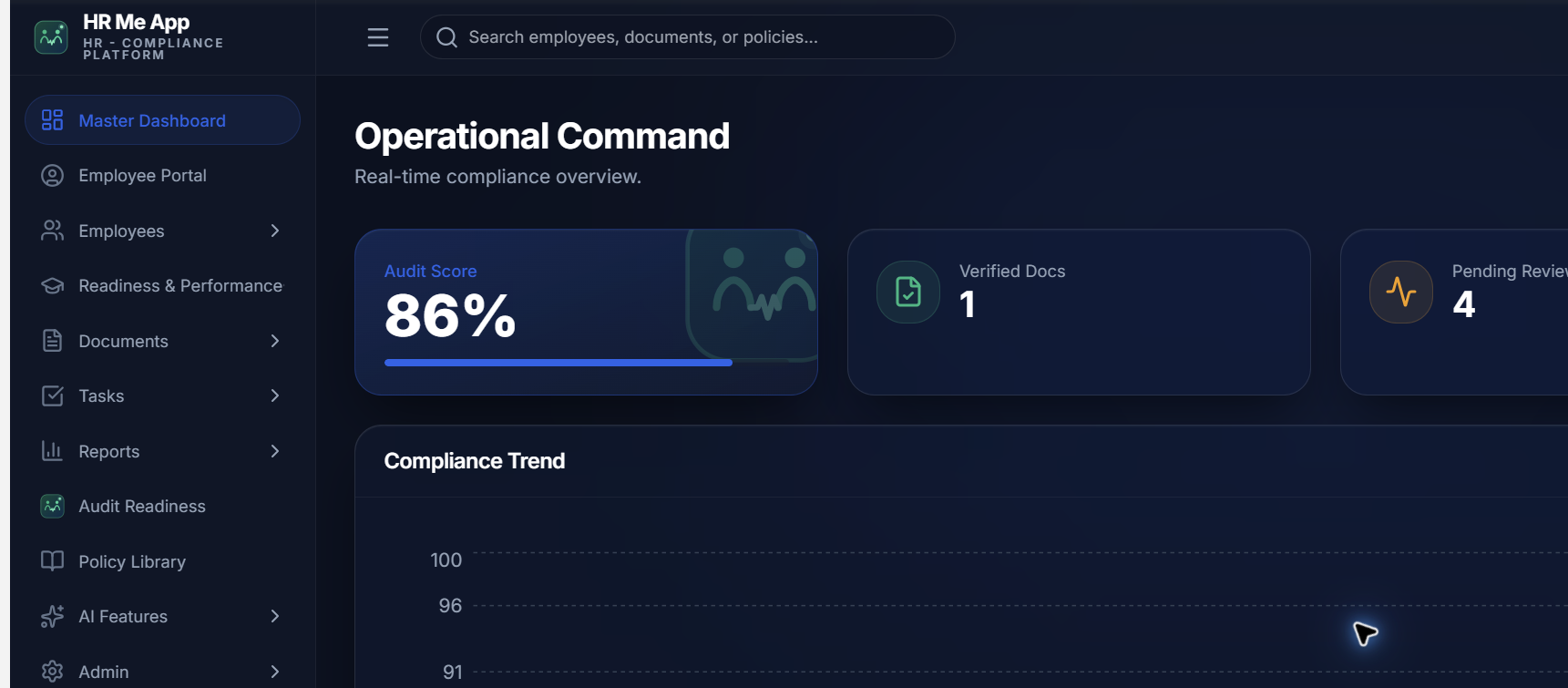Click the Pending Review label
This screenshot has width=1568, height=688.
tap(1510, 271)
